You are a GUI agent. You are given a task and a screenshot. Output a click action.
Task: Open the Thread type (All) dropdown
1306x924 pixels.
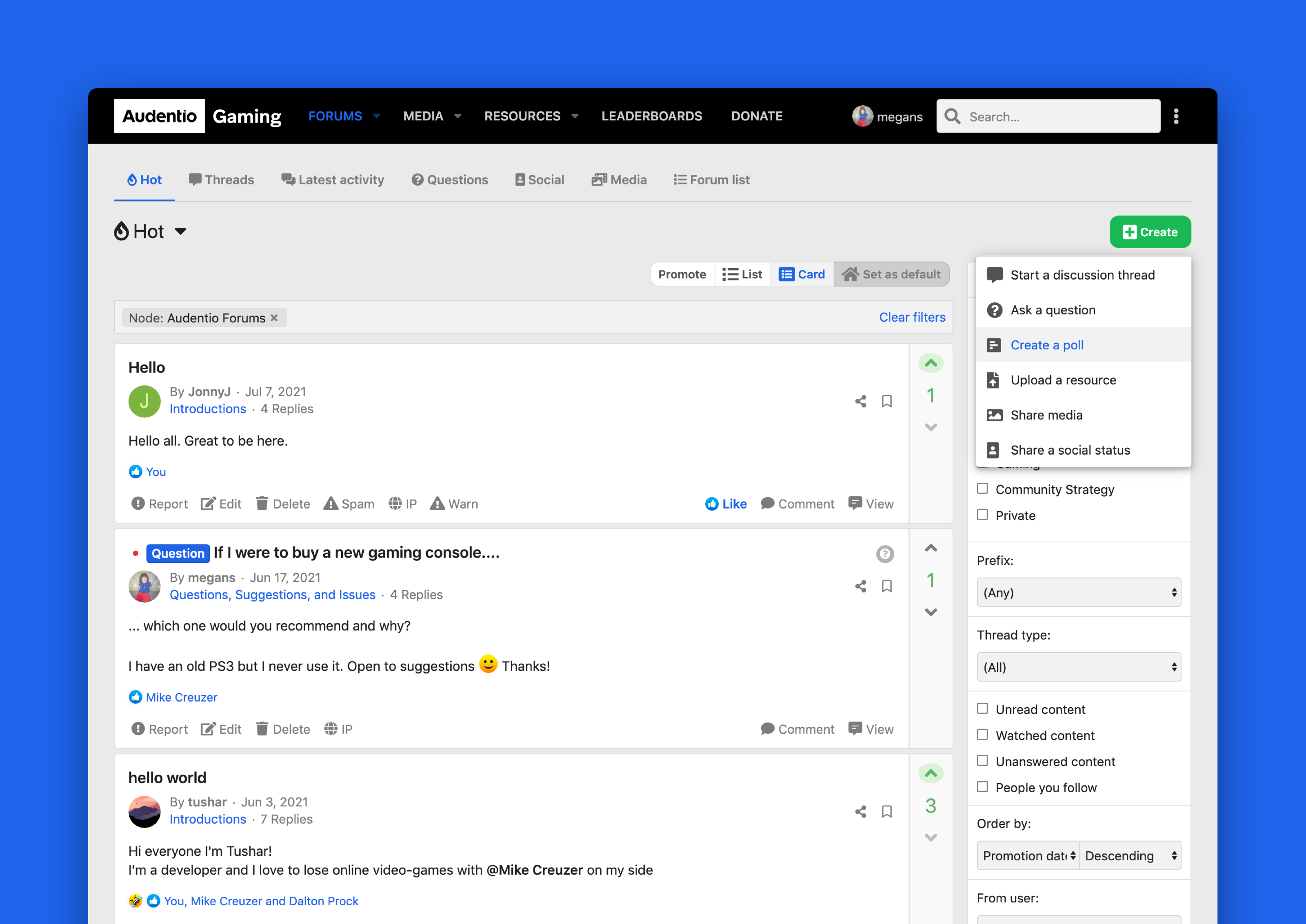tap(1079, 667)
